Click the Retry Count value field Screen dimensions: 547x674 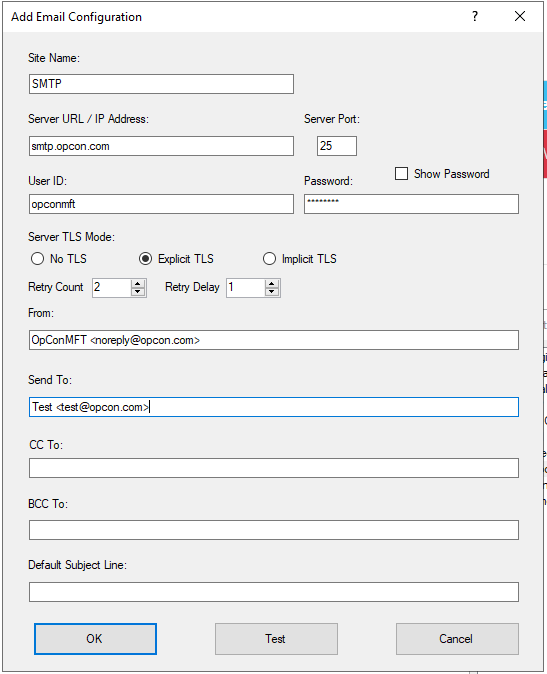click(112, 288)
